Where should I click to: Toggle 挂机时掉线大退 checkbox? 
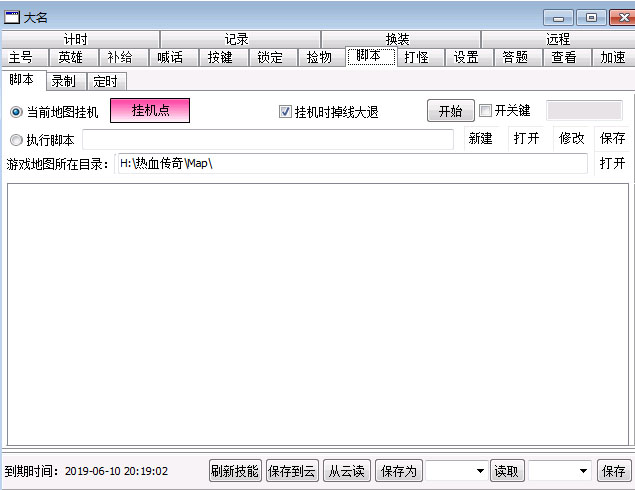pos(328,112)
